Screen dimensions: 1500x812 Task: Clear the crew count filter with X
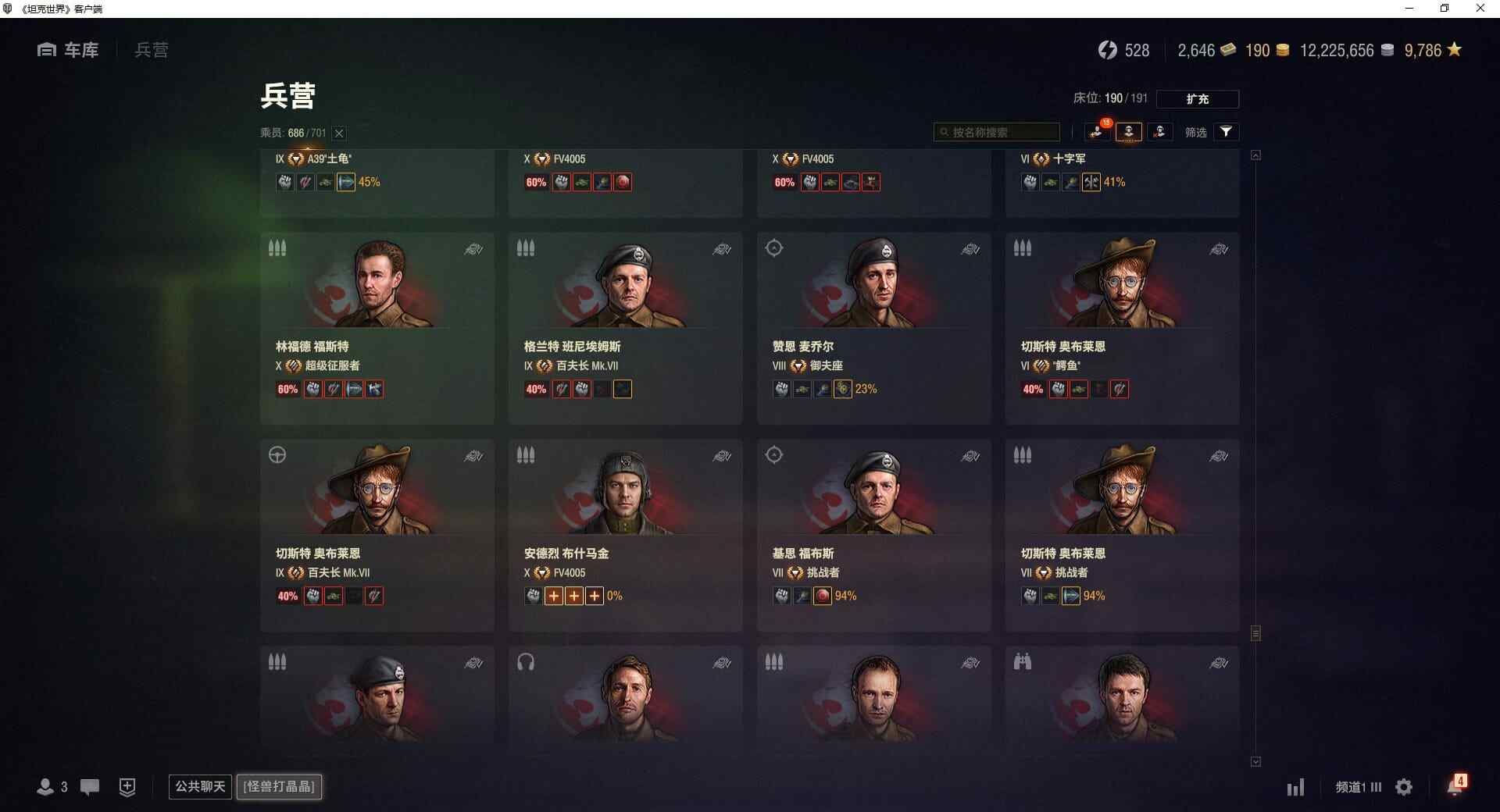[x=339, y=134]
